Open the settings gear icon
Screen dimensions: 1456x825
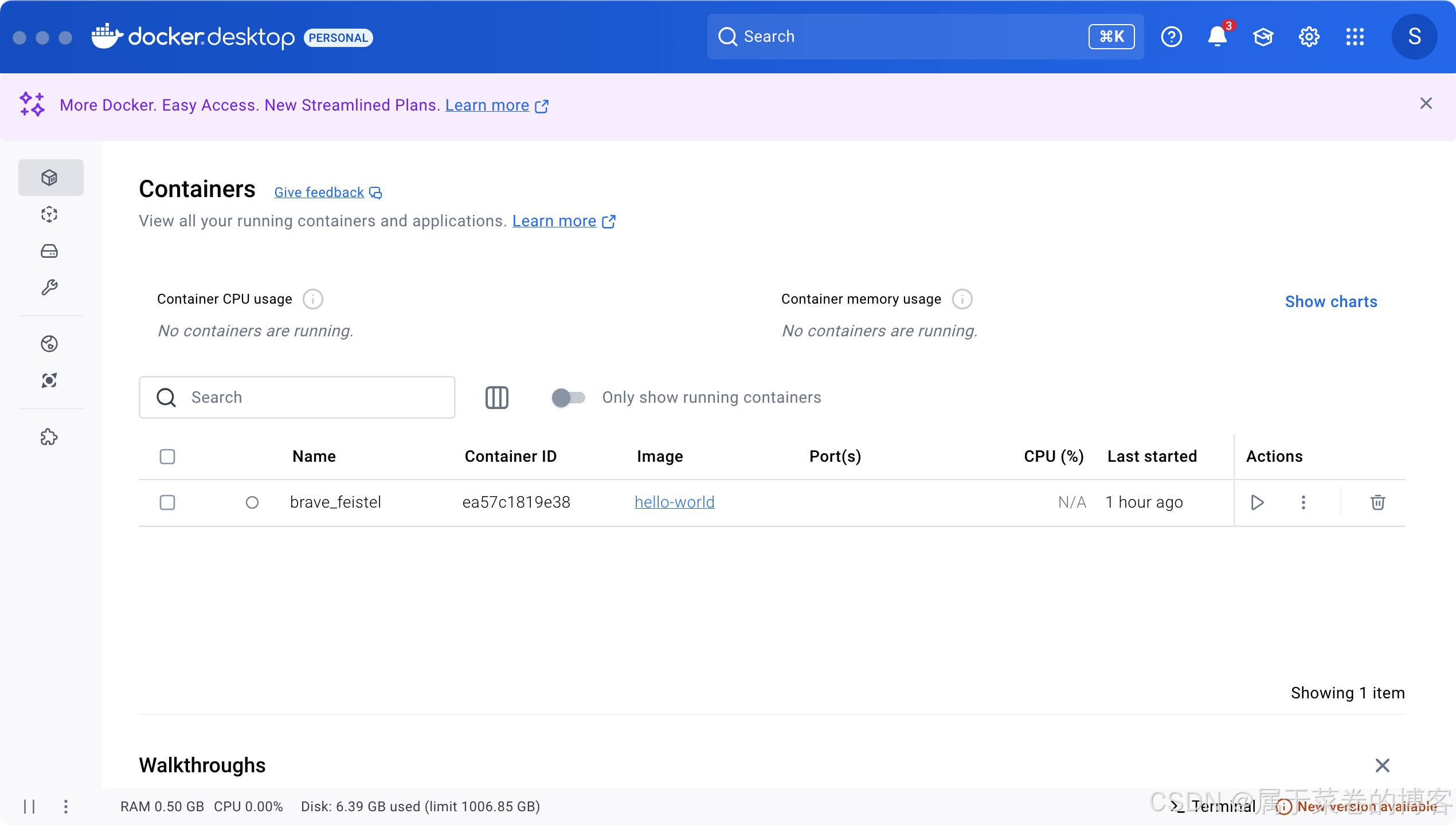pos(1309,37)
